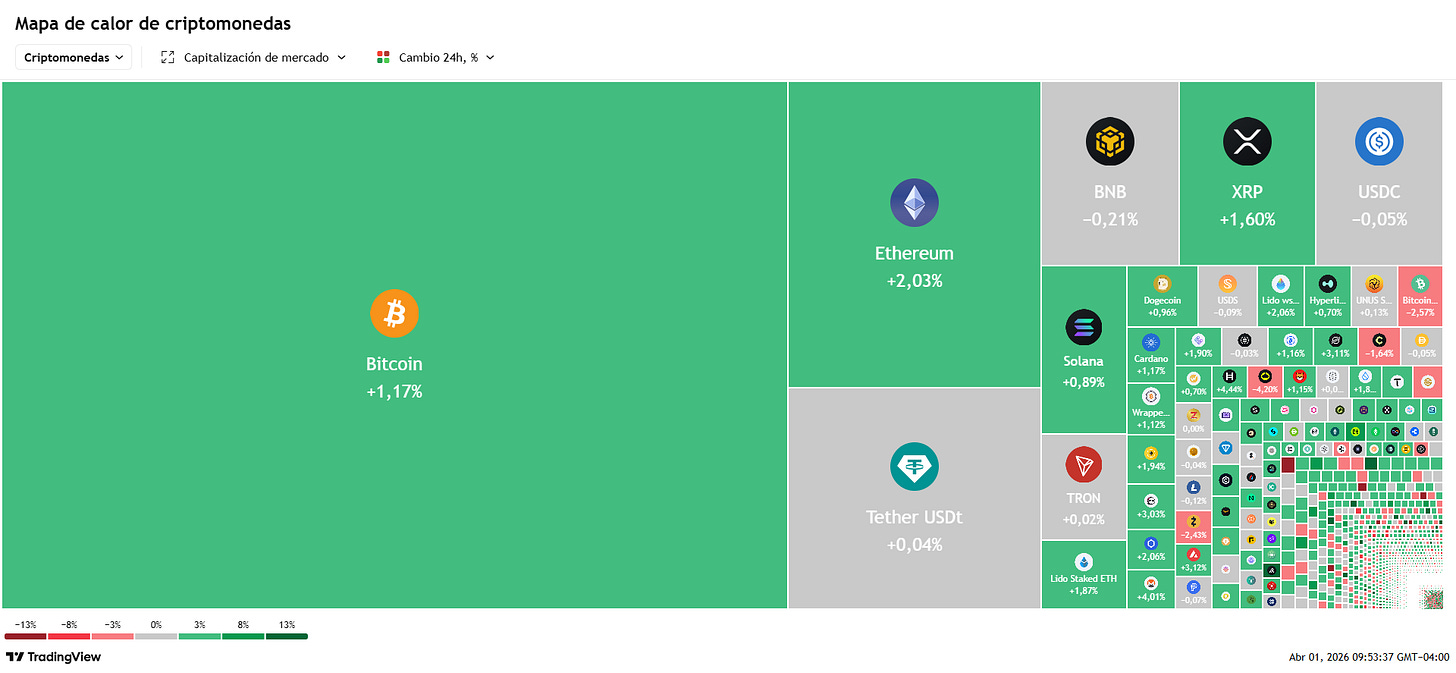Select the 0% gray legend swatch
Image resolution: width=1456 pixels, height=673 pixels.
[x=156, y=636]
